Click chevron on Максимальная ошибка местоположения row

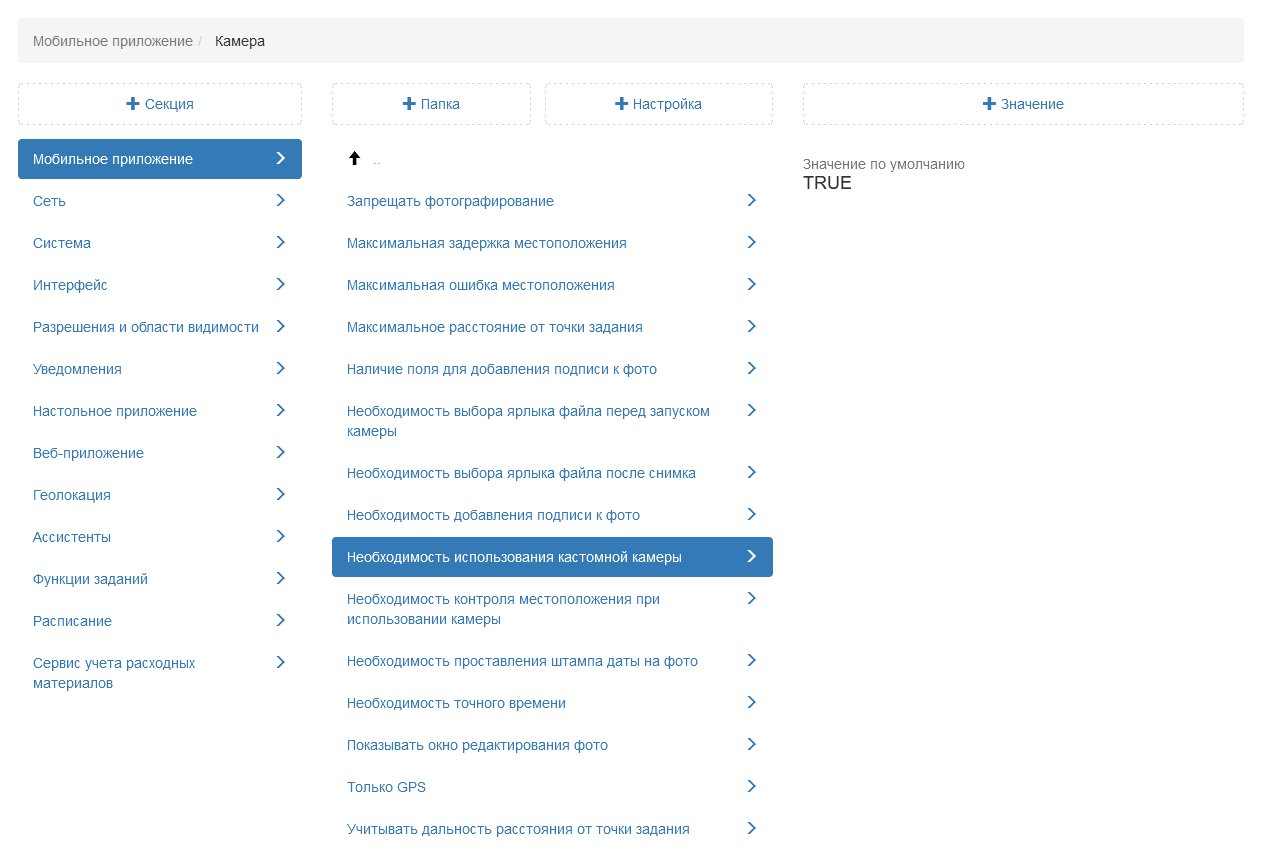pos(752,284)
